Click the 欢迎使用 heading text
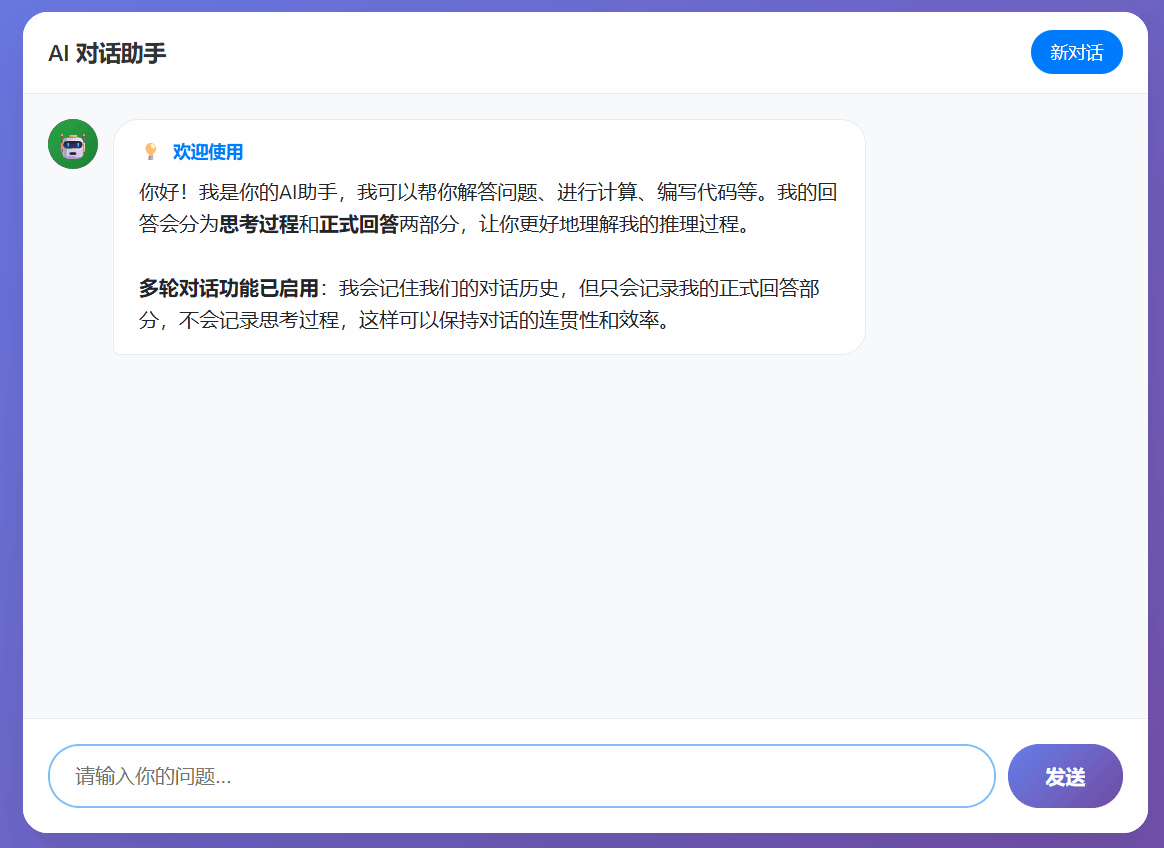This screenshot has height=848, width=1164. pos(207,152)
